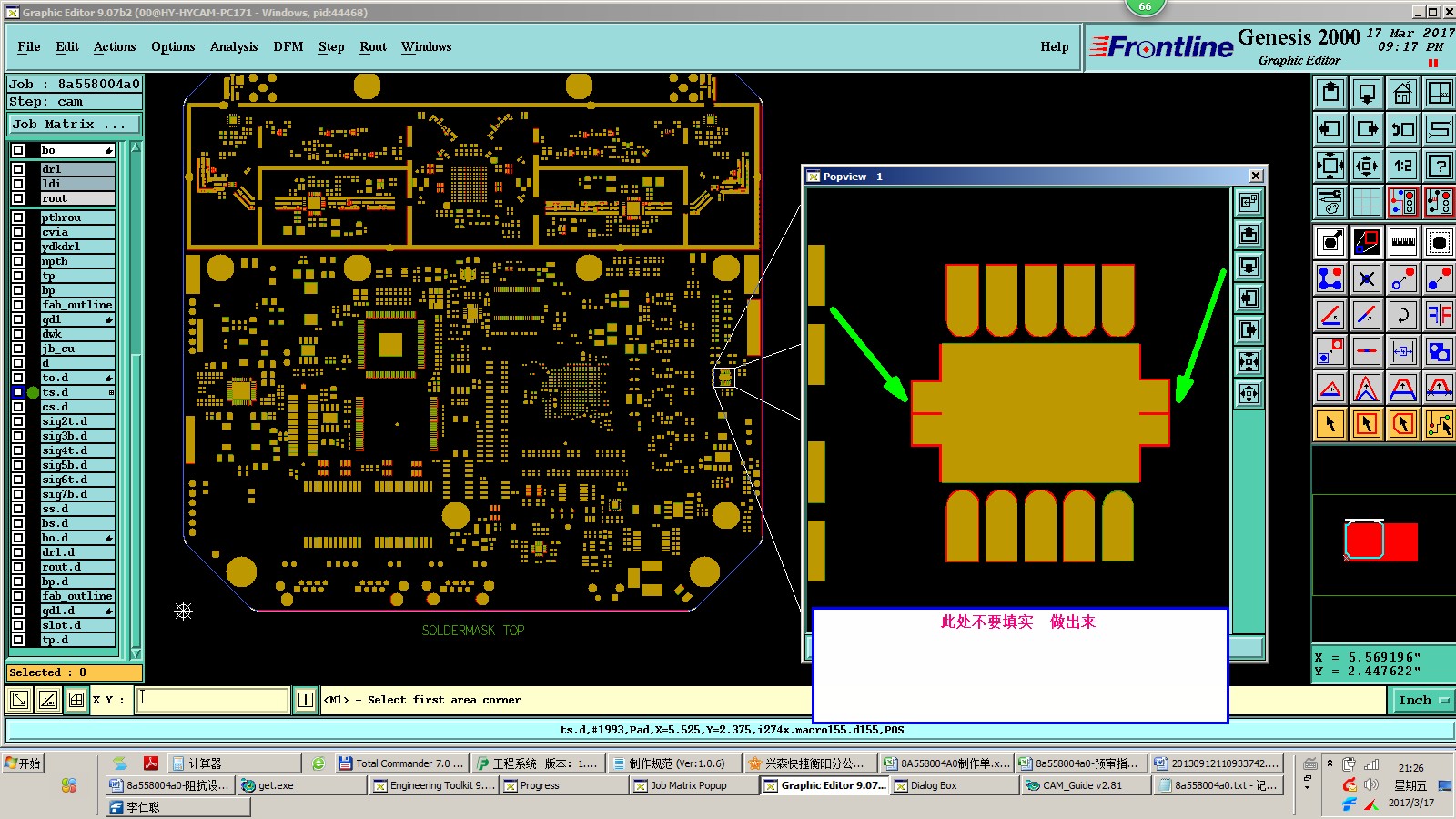Click the home view icon
This screenshot has width=1456, height=819.
[x=1402, y=93]
